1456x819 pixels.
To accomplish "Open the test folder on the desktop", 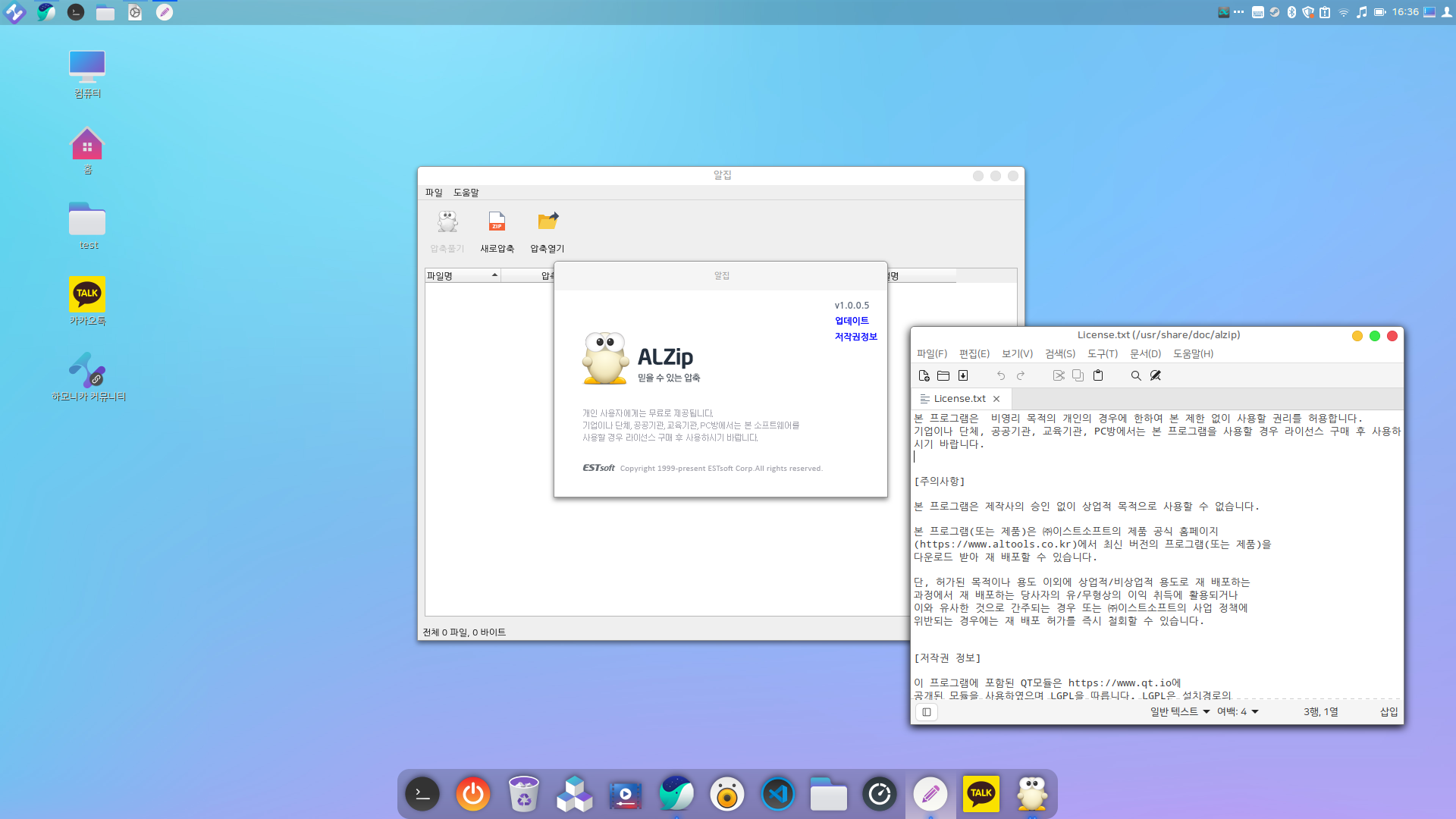I will coord(87,226).
